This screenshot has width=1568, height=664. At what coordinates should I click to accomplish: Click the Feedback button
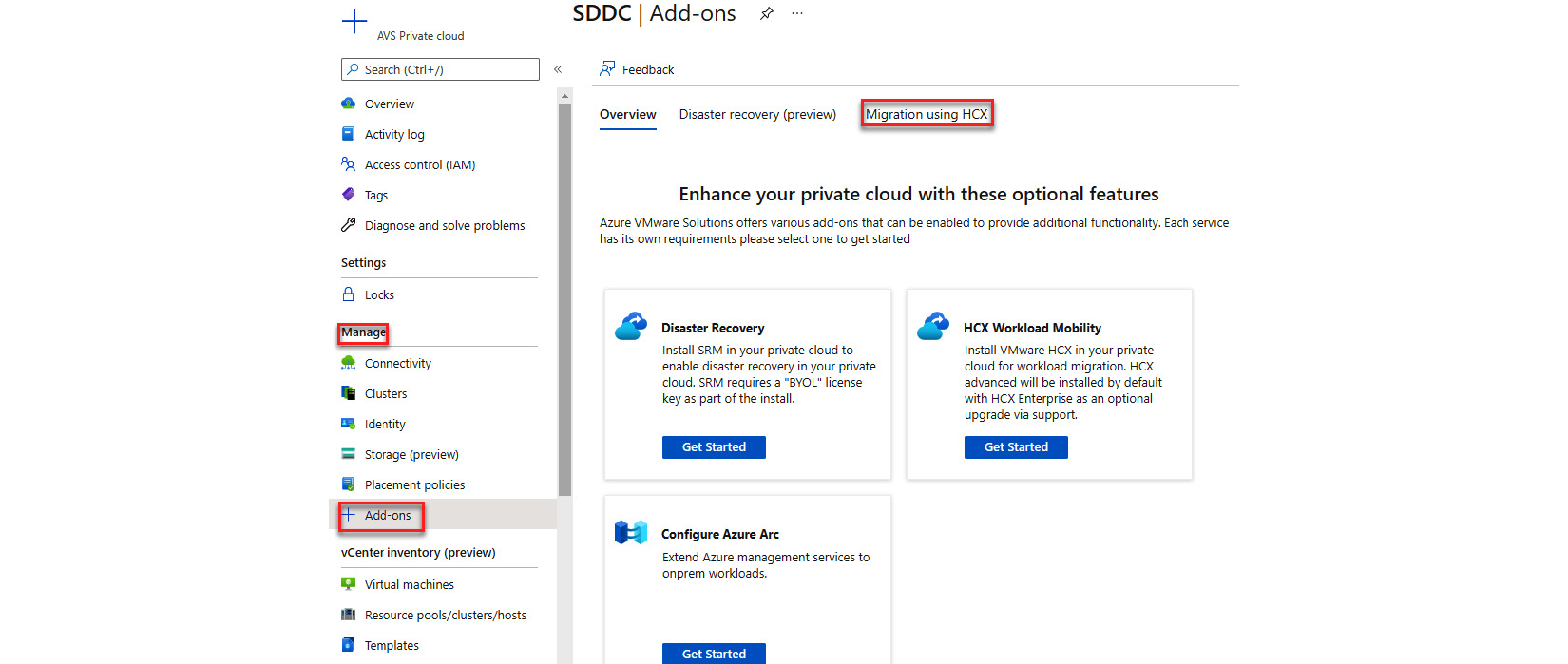pos(637,69)
